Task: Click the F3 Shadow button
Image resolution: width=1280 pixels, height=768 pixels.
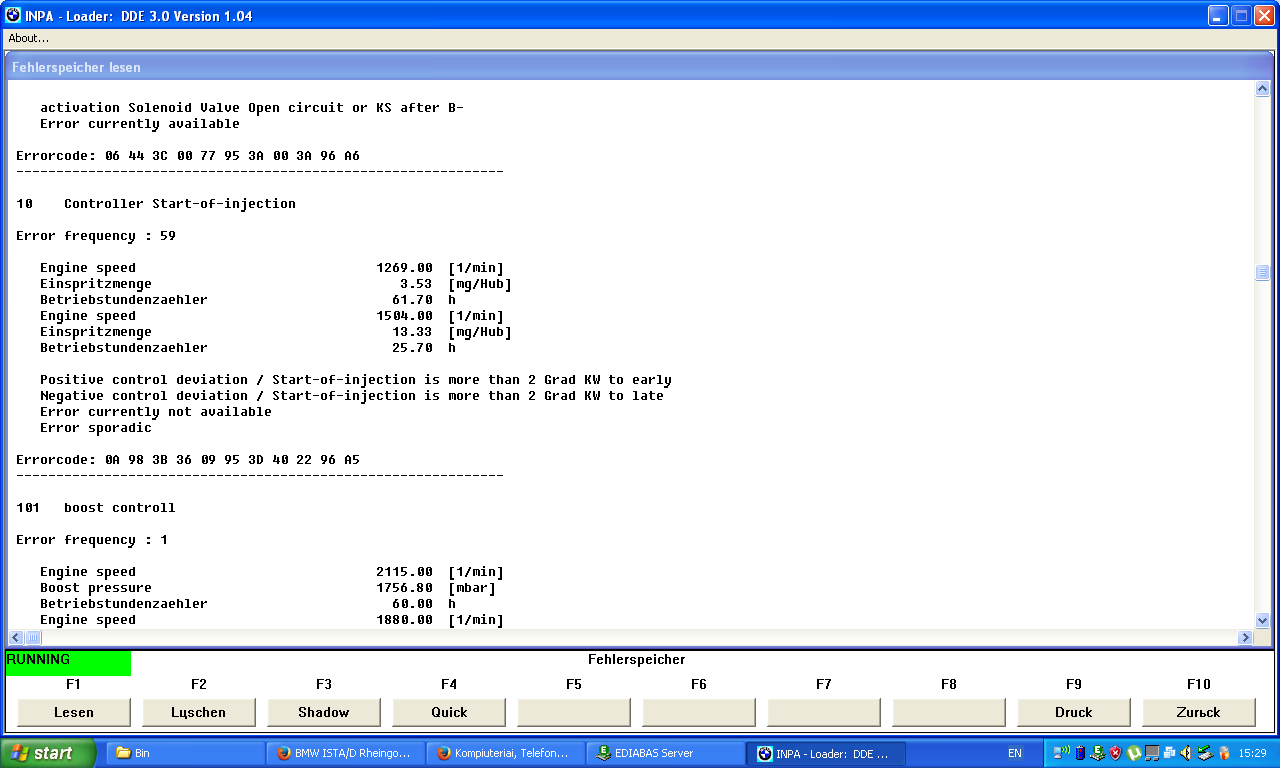Action: (324, 712)
